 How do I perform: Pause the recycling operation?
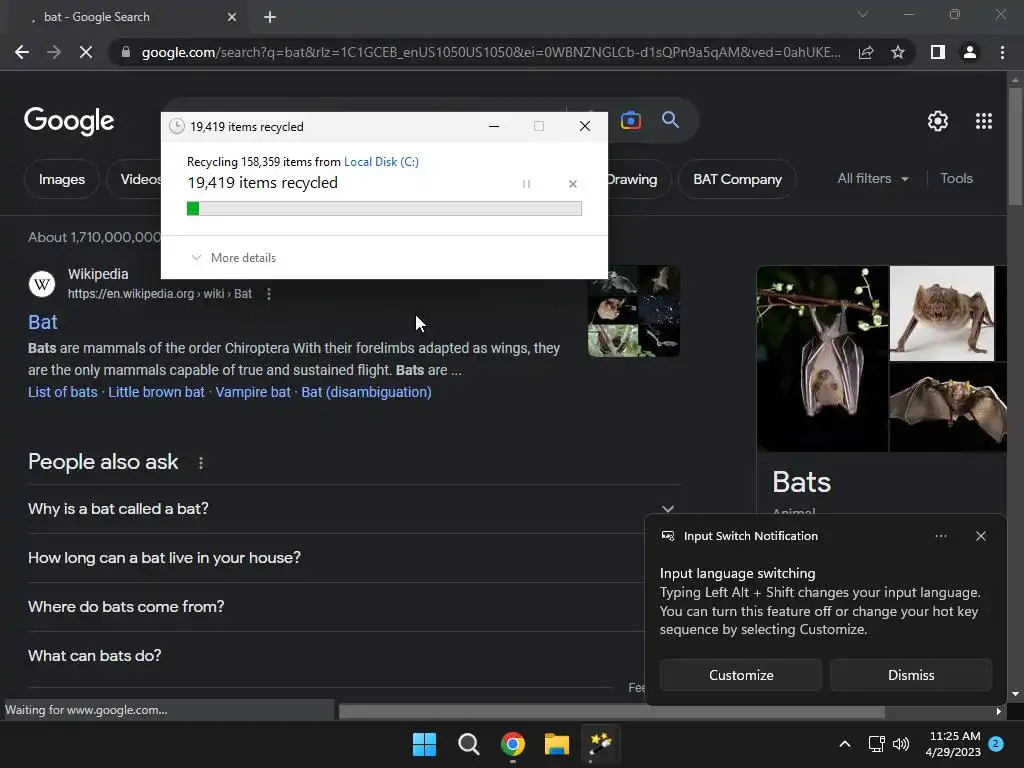[x=526, y=184]
